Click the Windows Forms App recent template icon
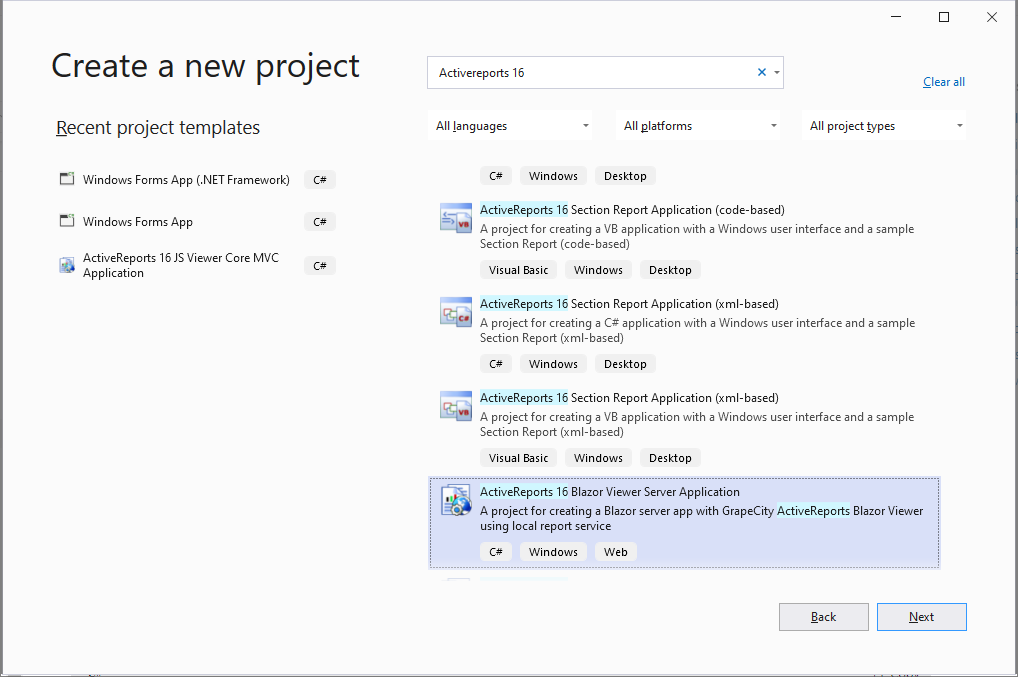 coord(67,221)
